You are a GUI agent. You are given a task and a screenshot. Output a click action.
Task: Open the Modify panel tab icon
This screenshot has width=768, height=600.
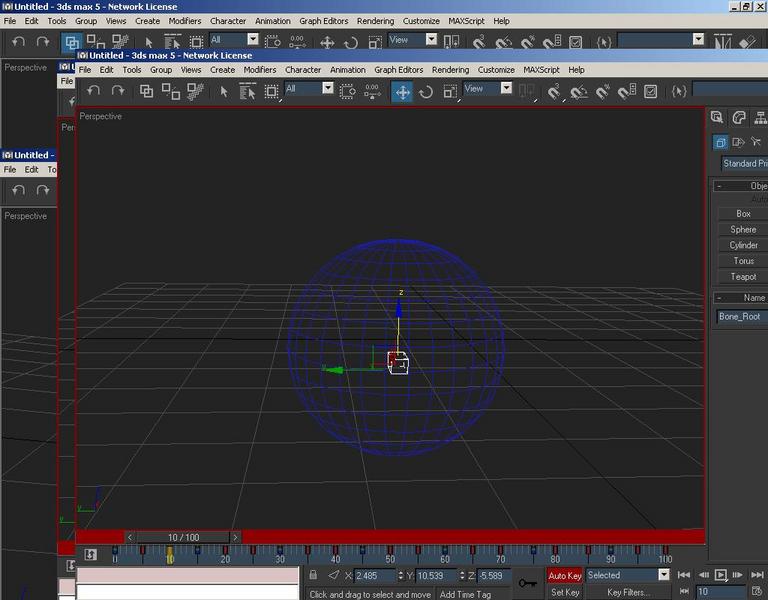pyautogui.click(x=739, y=118)
